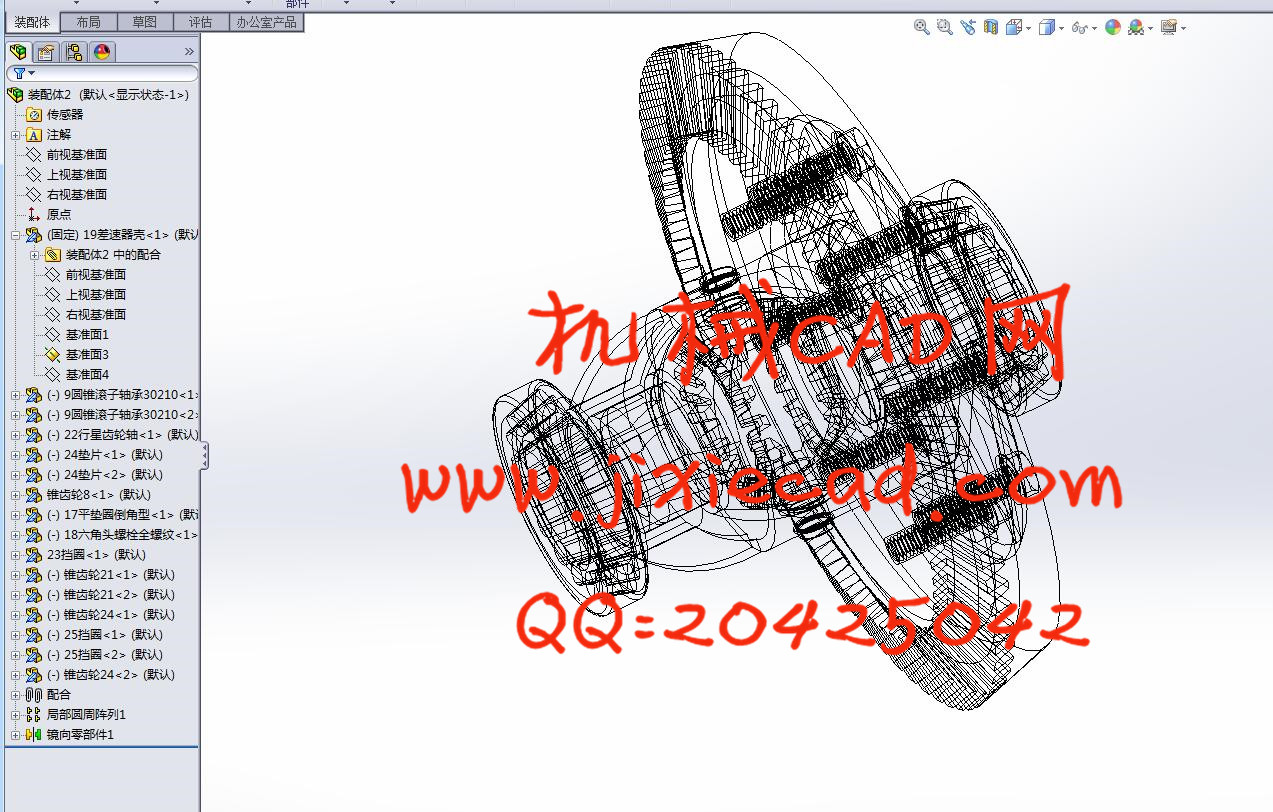Select 锥齿轮24<1> in the tree
The image size is (1273, 812).
tap(112, 615)
